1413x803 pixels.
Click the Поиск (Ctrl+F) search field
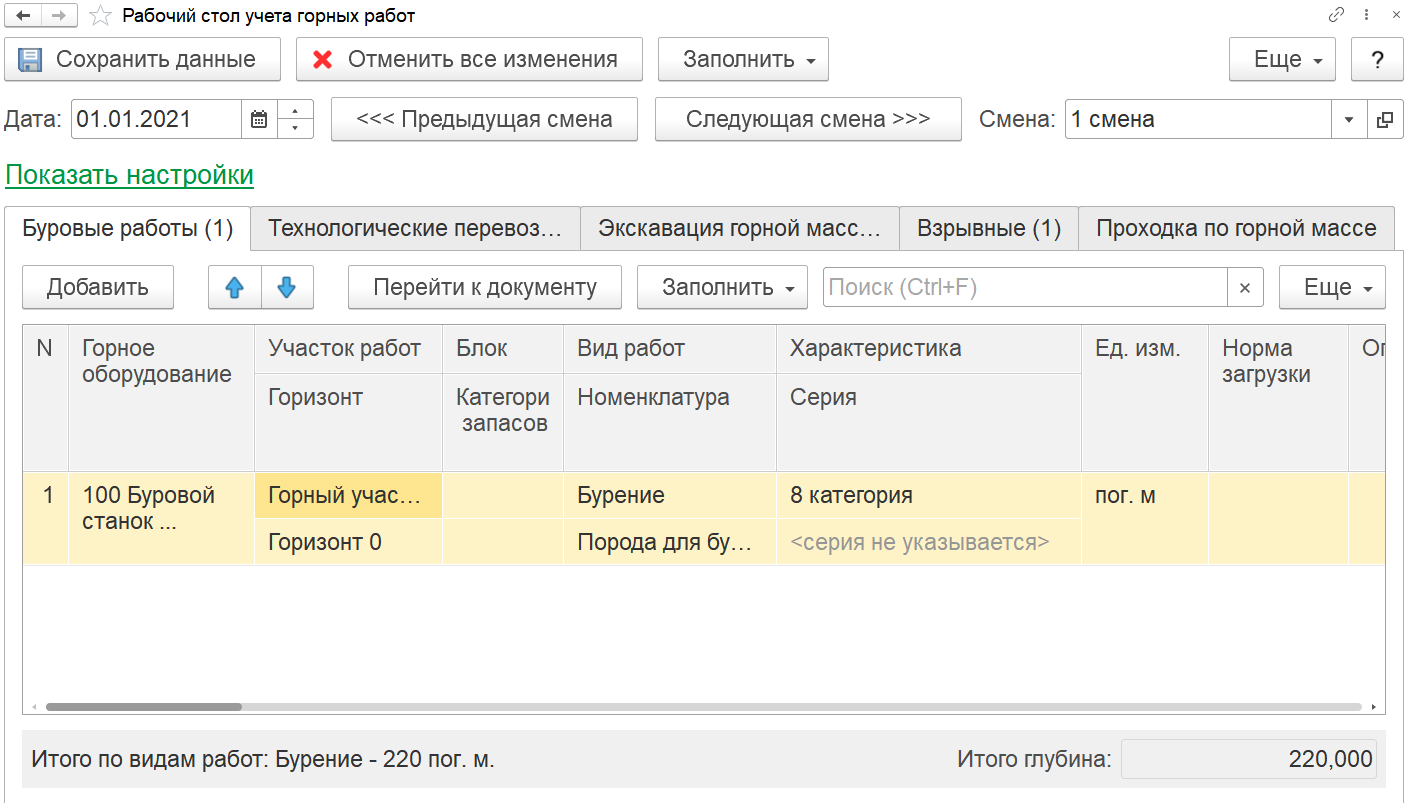click(x=1025, y=287)
